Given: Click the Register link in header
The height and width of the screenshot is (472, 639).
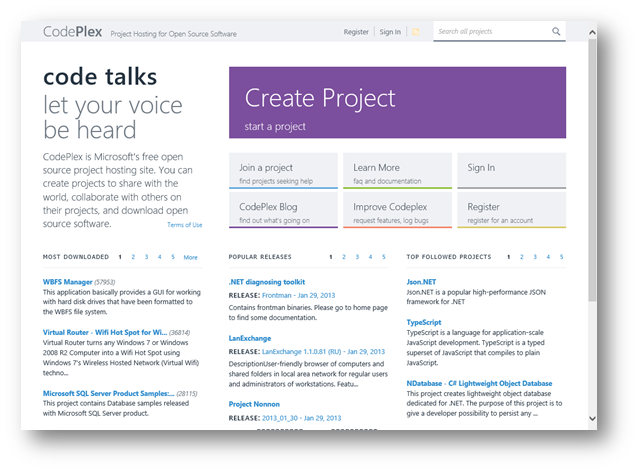Looking at the screenshot, I should coord(356,32).
